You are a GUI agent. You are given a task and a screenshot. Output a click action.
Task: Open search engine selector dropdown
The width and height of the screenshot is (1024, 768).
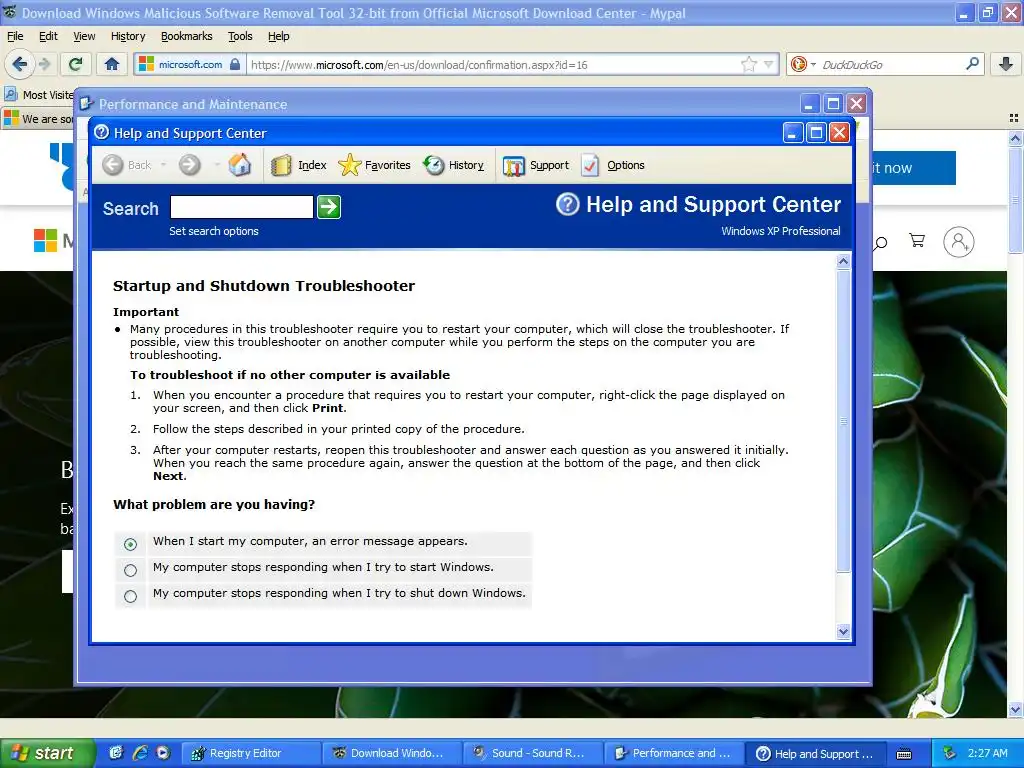[803, 64]
